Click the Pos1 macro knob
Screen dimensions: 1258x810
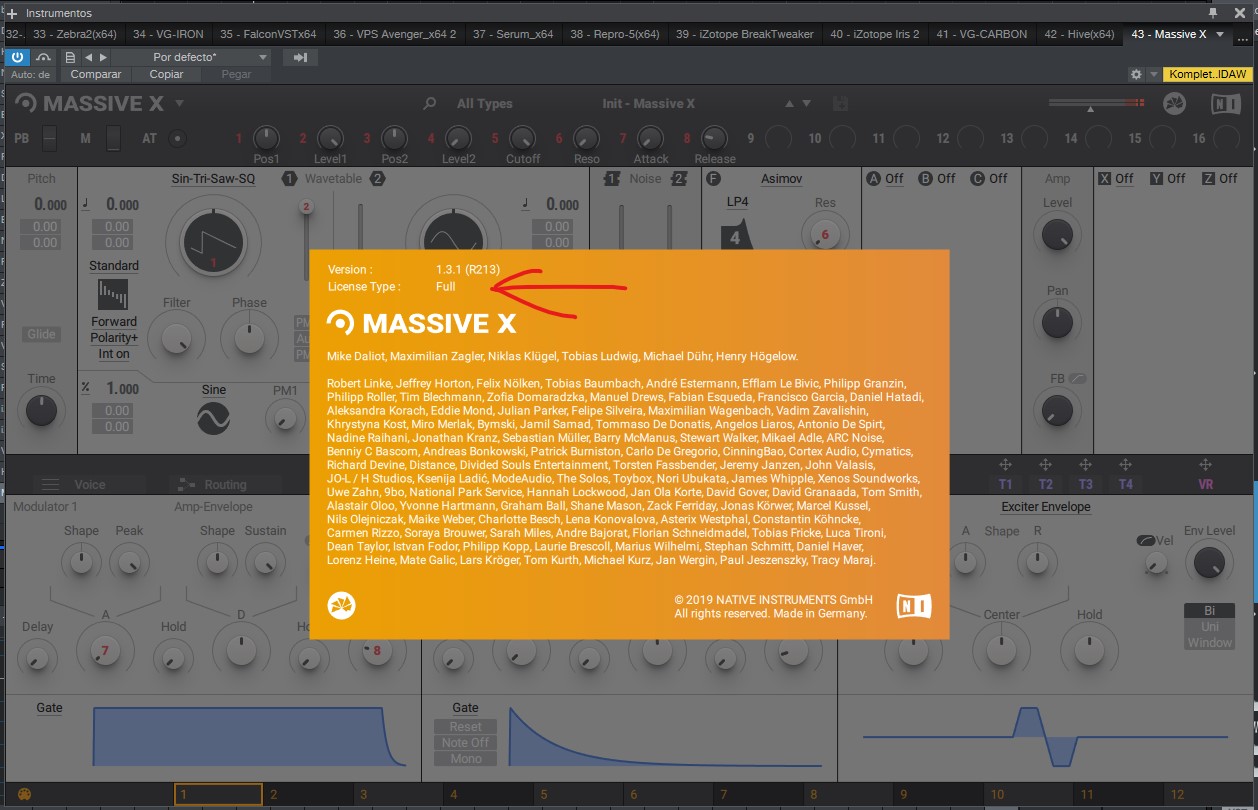click(266, 138)
